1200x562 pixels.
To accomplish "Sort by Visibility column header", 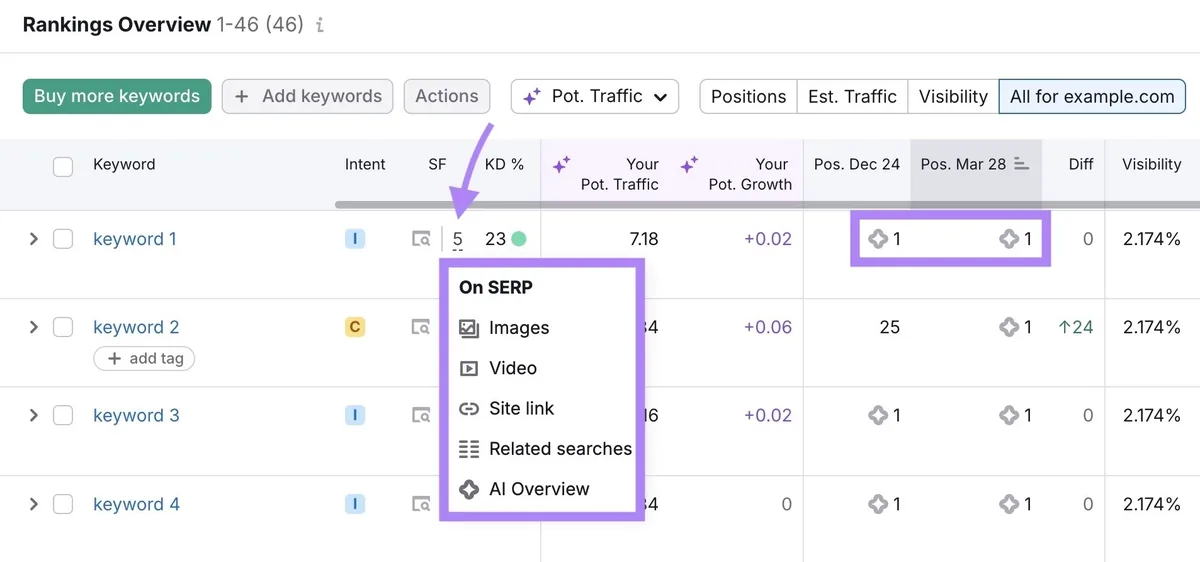I will pos(1151,164).
